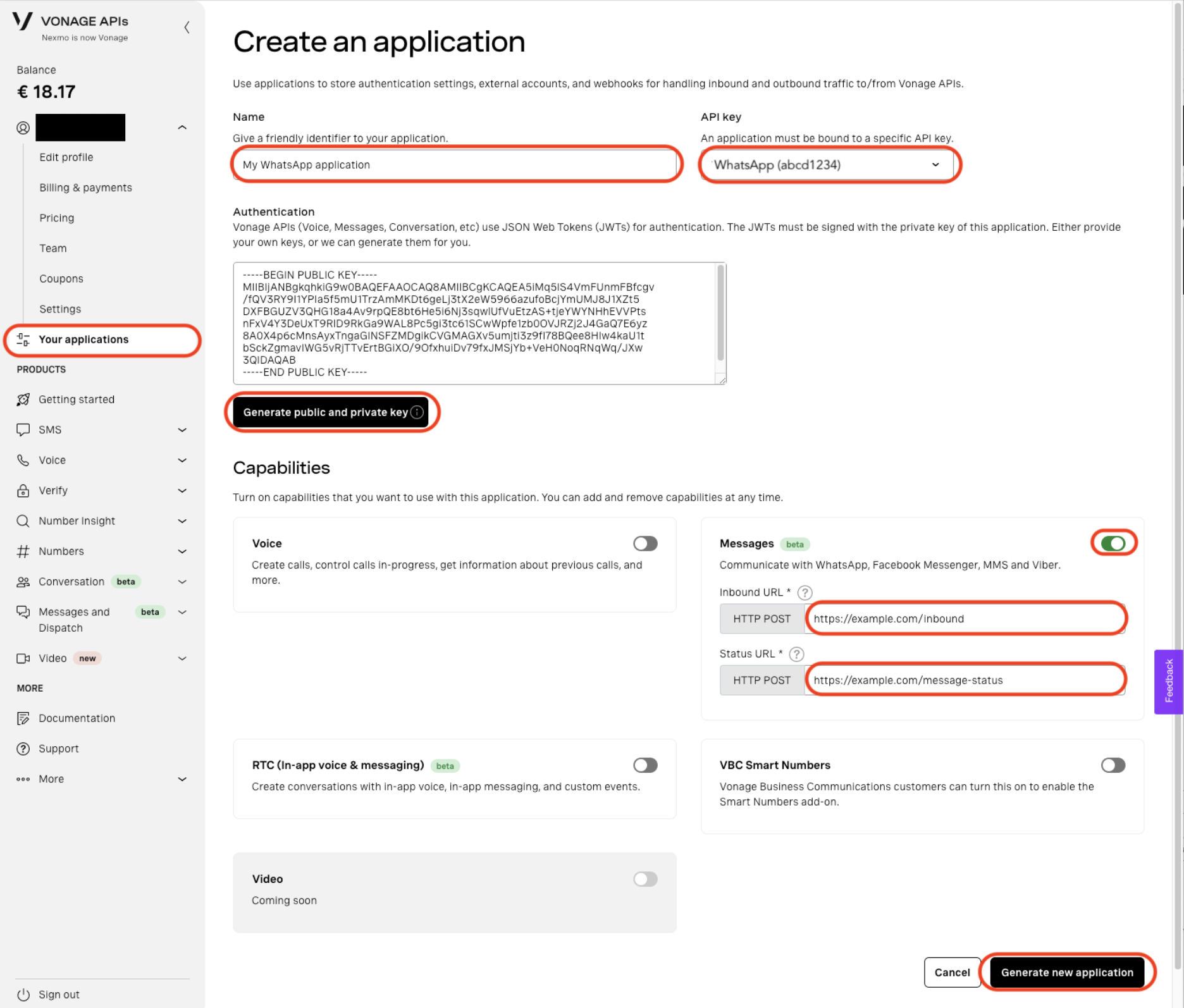Click the Inbound URL input field
The image size is (1184, 1008).
965,618
